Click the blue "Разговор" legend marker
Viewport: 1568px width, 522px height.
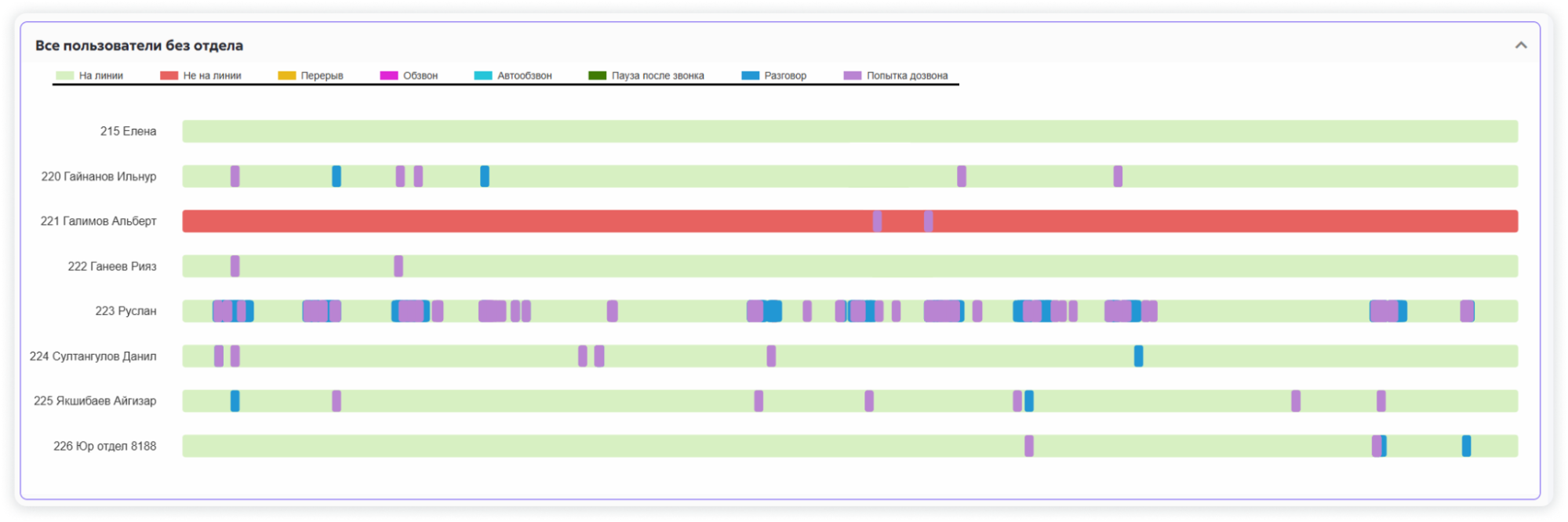coord(751,76)
